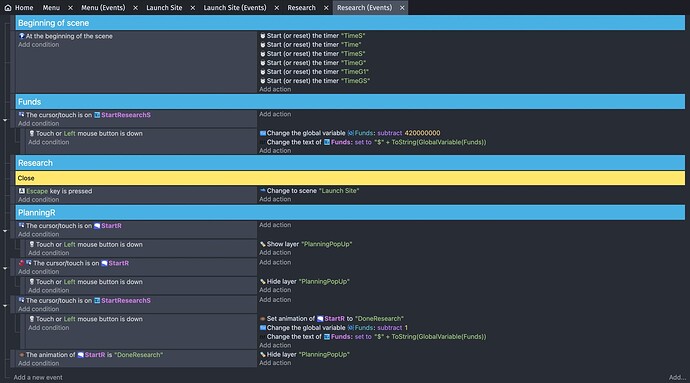Close the Menu (Events) tab

pyautogui.click(x=136, y=8)
